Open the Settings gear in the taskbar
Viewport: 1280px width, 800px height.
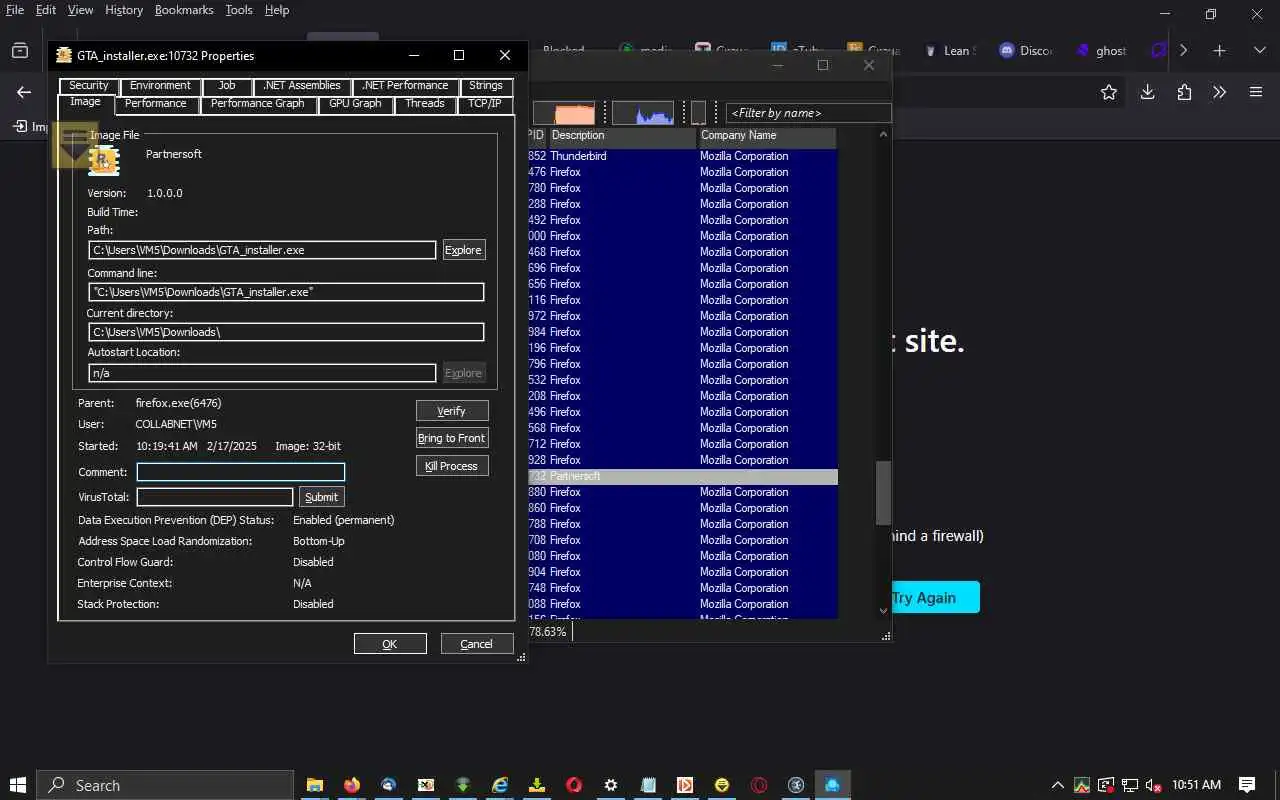(611, 785)
